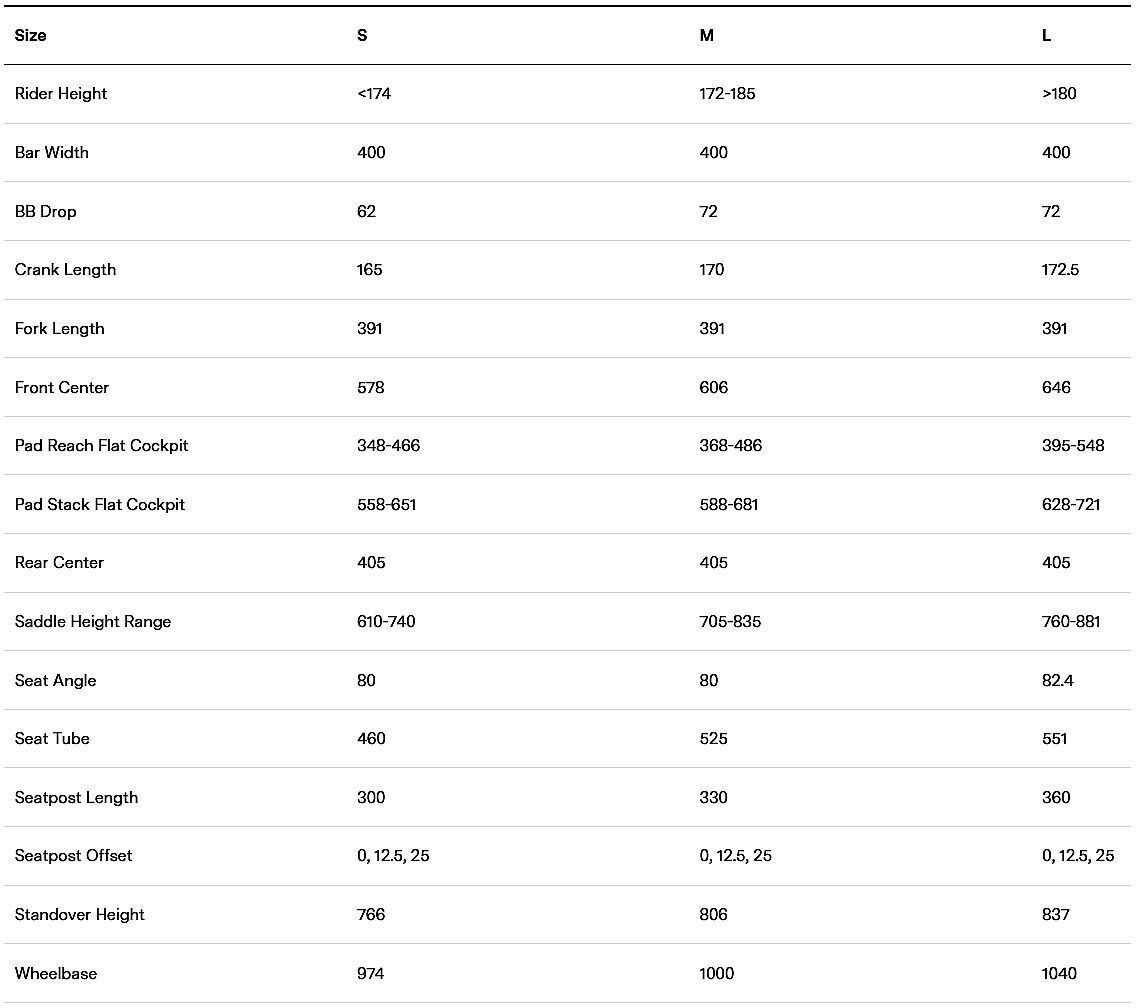Click the Crank Length row label
This screenshot has height=1008, width=1136.
click(x=65, y=270)
